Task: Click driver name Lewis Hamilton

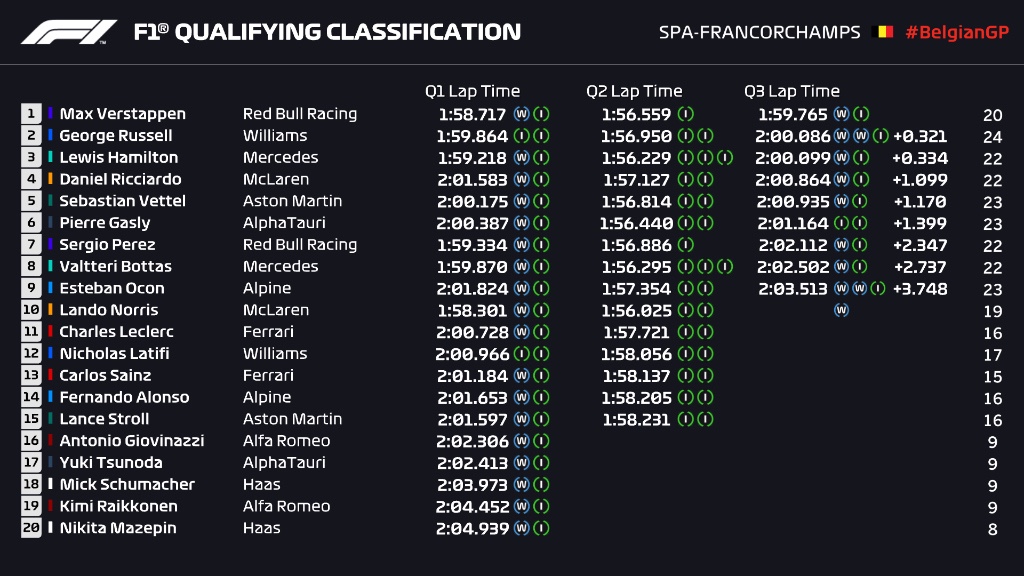Action: coord(118,158)
